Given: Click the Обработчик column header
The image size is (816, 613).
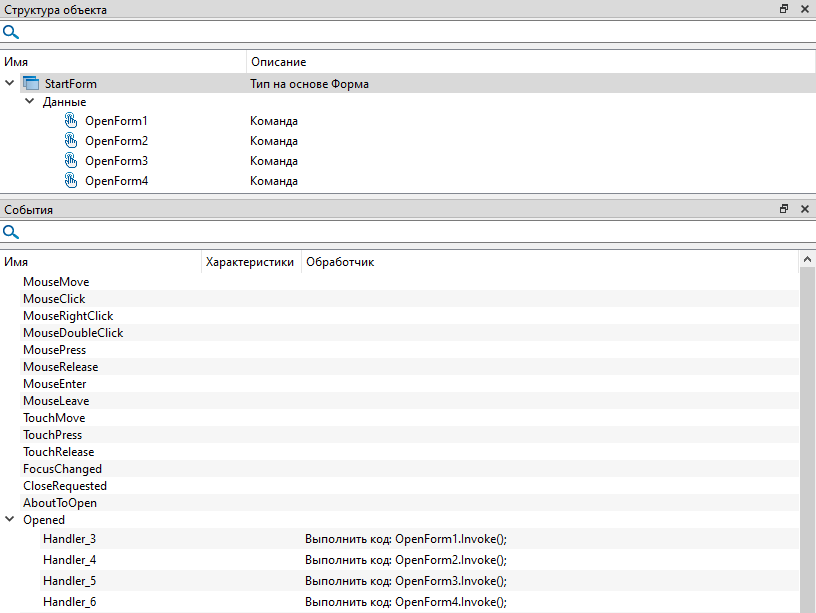Looking at the screenshot, I should (x=340, y=262).
